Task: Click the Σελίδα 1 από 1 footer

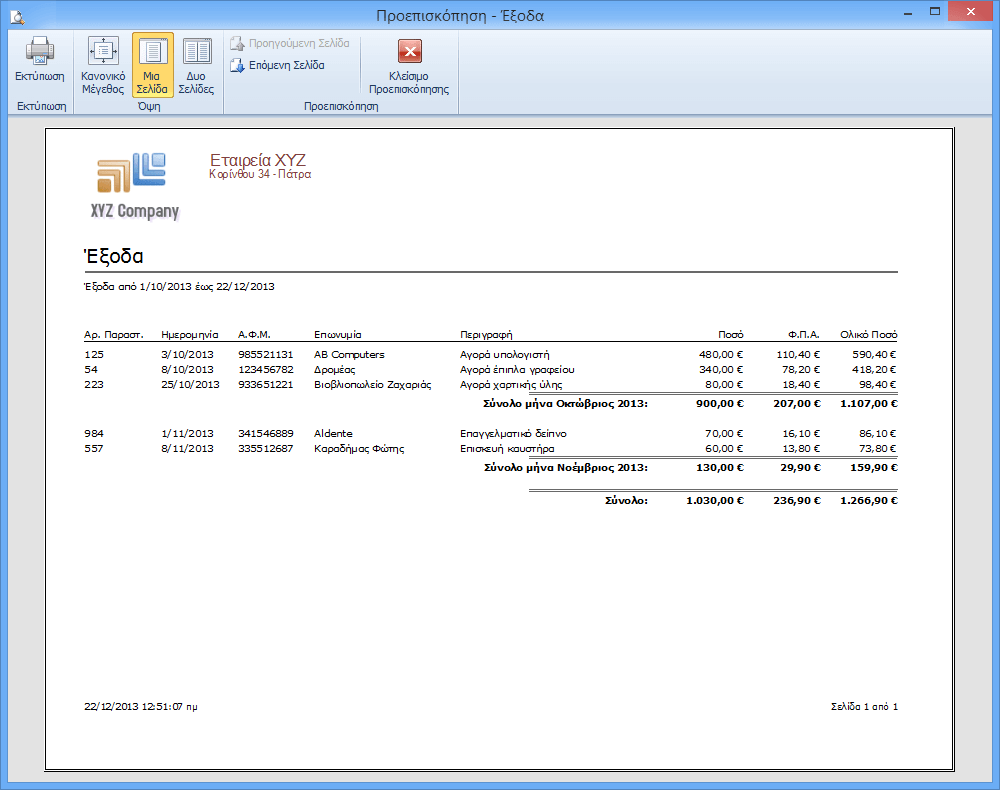Action: (x=864, y=707)
